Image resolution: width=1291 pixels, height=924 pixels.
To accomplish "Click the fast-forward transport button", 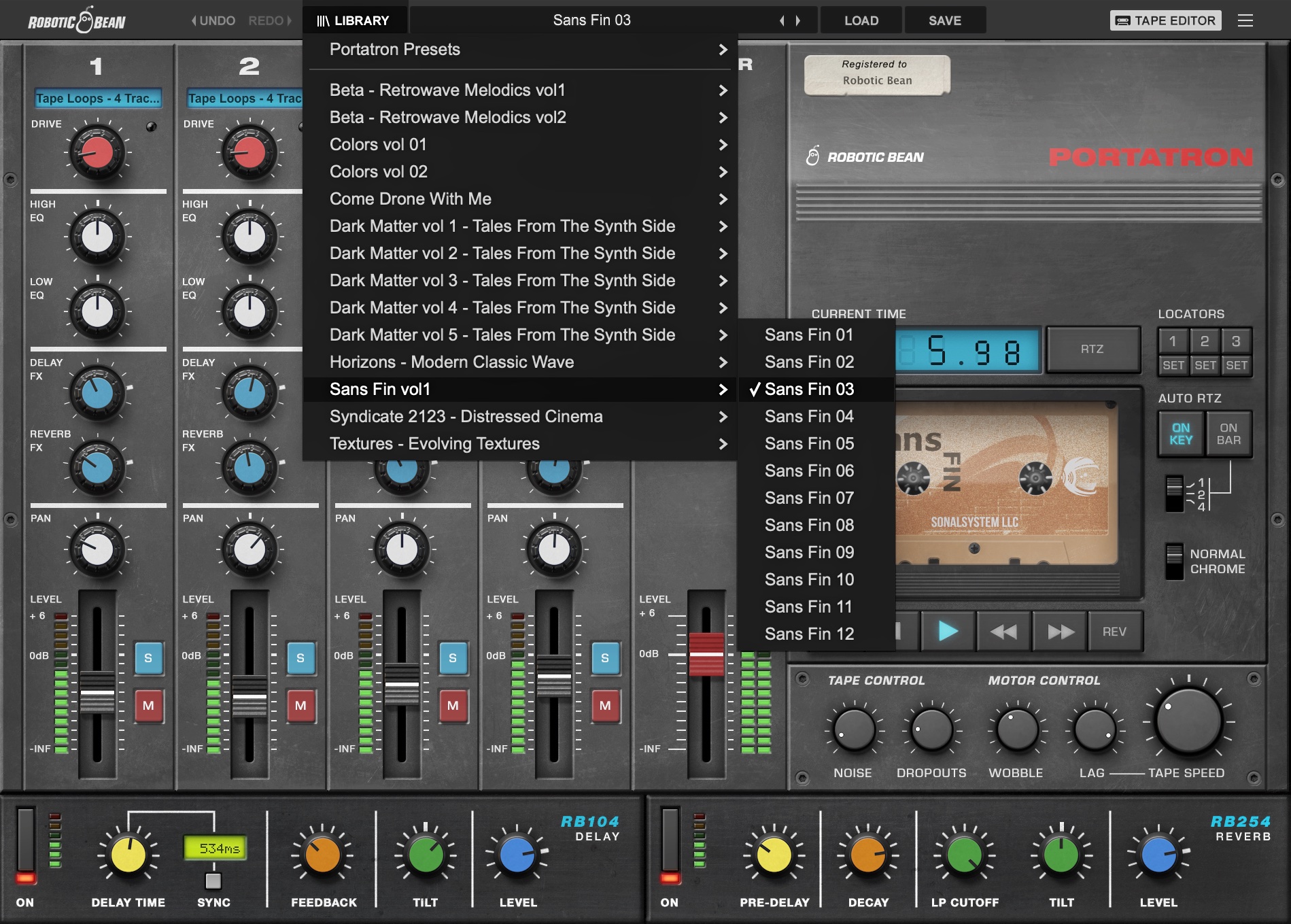I will coord(1060,632).
